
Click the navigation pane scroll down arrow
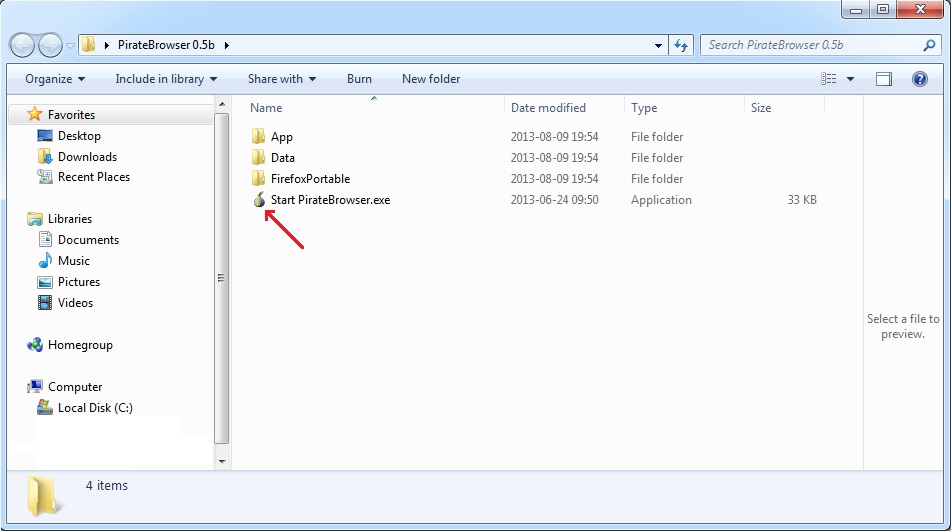tap(222, 462)
